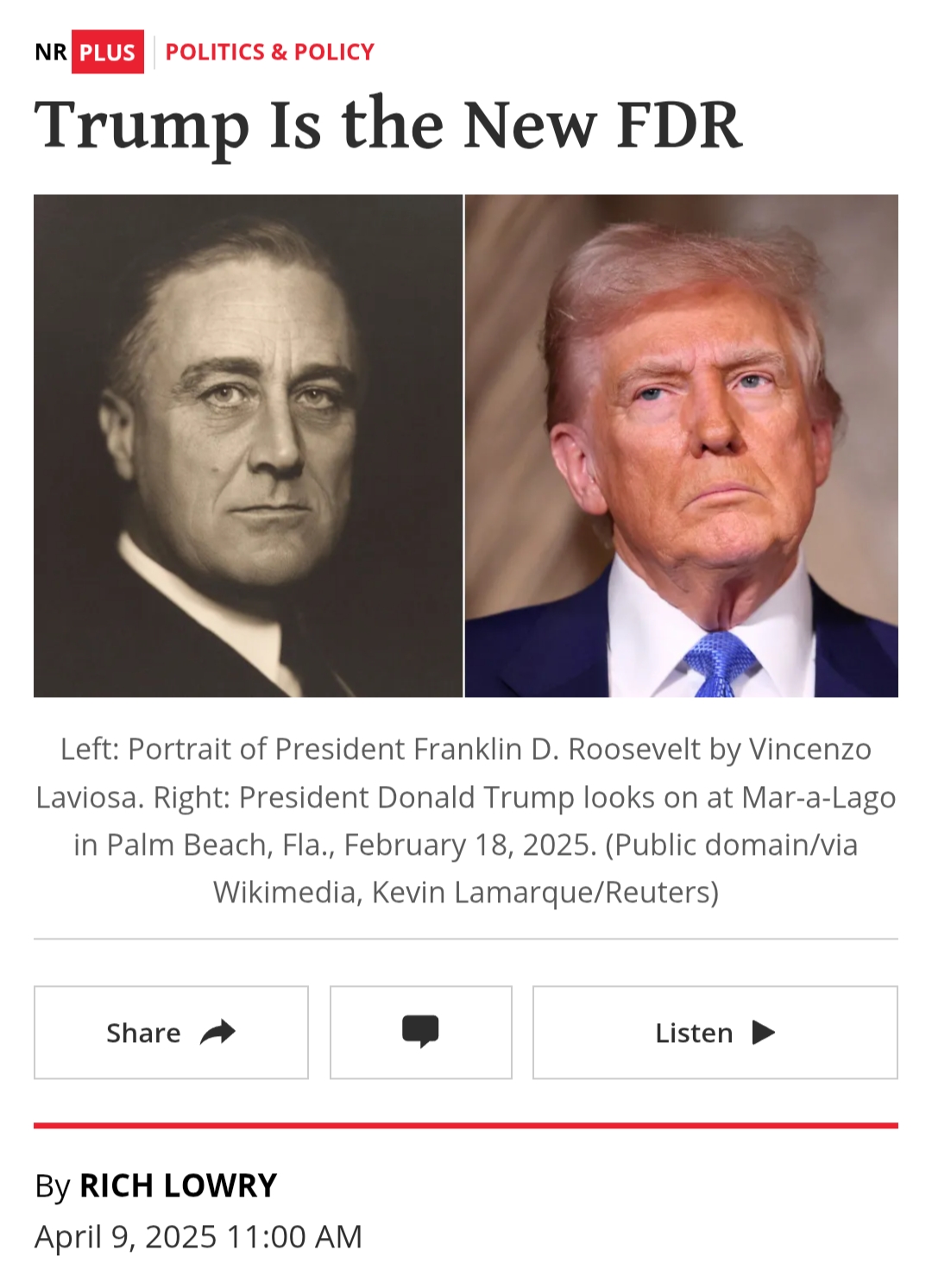Click the share arrow icon
The height and width of the screenshot is (1288, 932).
click(217, 1032)
